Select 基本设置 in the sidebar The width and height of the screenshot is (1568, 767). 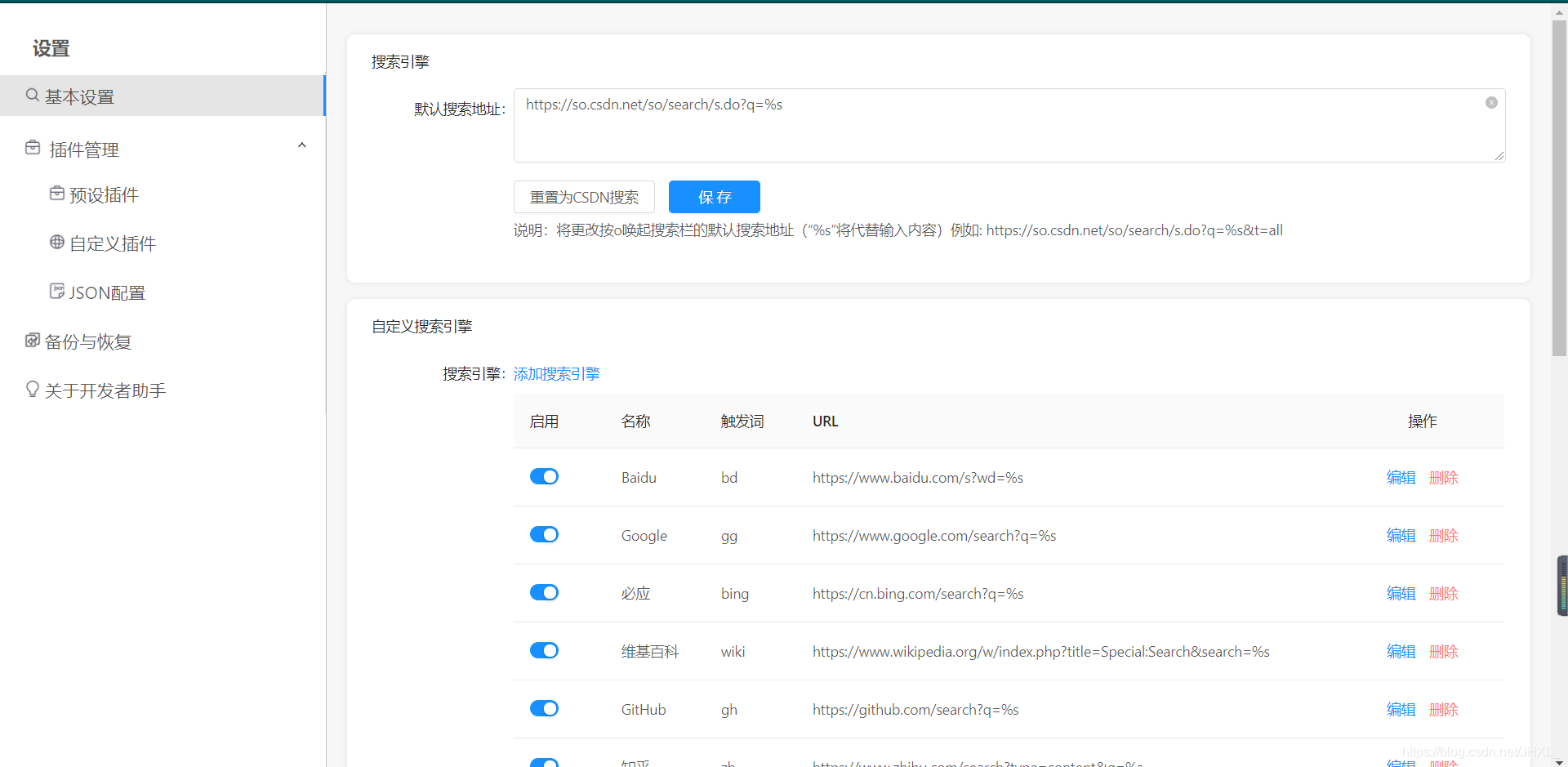click(x=80, y=96)
